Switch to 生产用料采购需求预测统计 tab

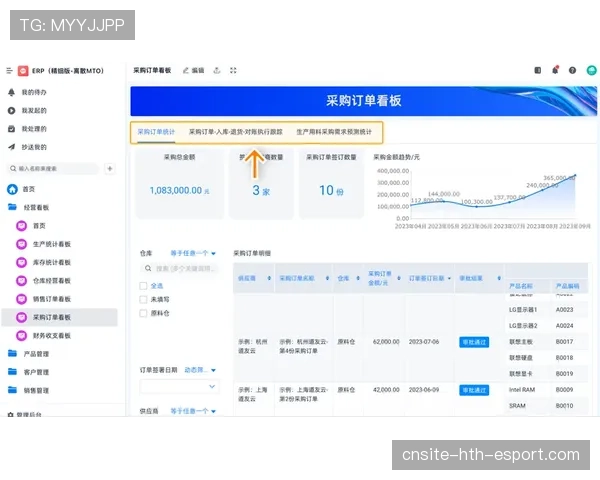click(334, 132)
